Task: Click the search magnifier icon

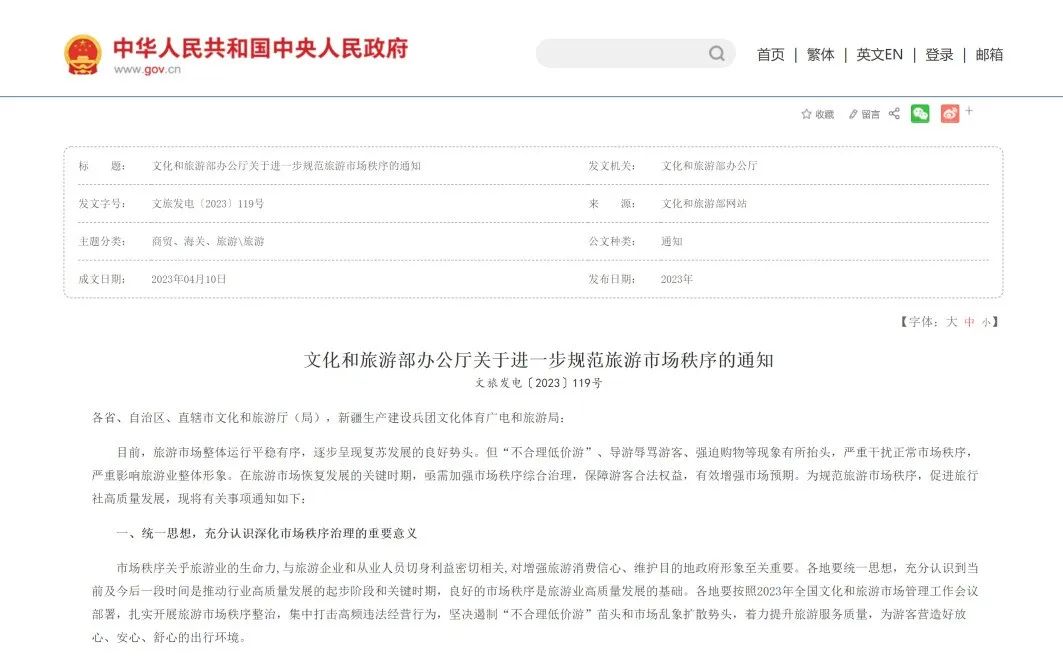Action: 716,54
